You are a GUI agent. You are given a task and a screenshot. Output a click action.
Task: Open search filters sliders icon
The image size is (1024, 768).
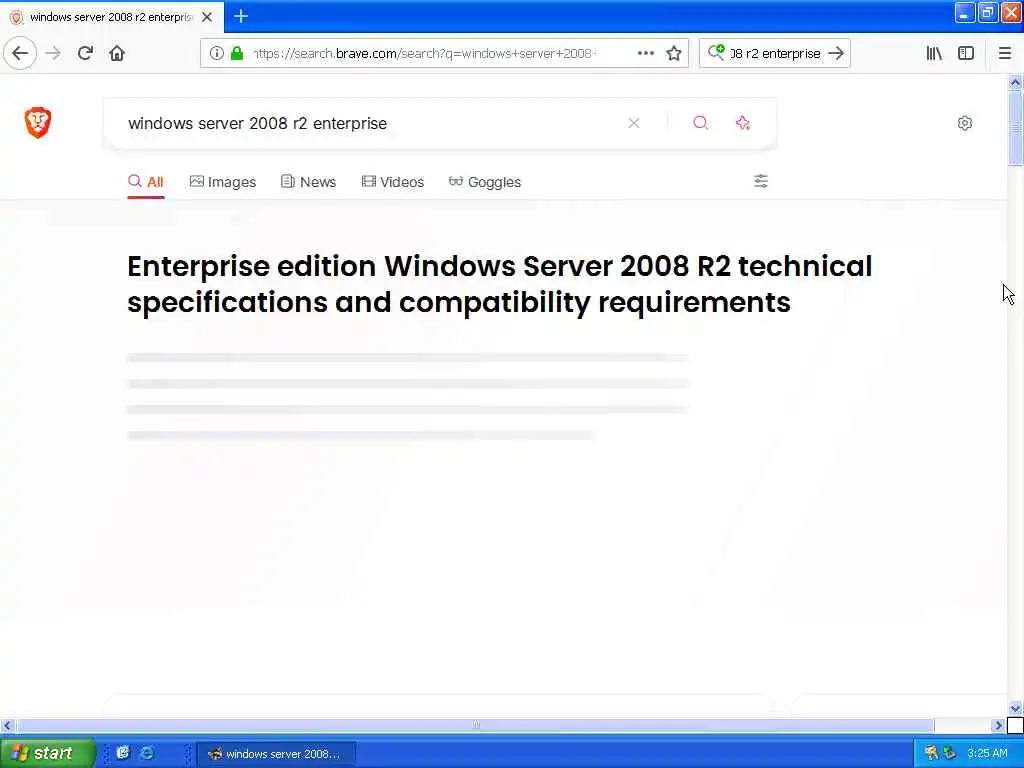click(761, 181)
